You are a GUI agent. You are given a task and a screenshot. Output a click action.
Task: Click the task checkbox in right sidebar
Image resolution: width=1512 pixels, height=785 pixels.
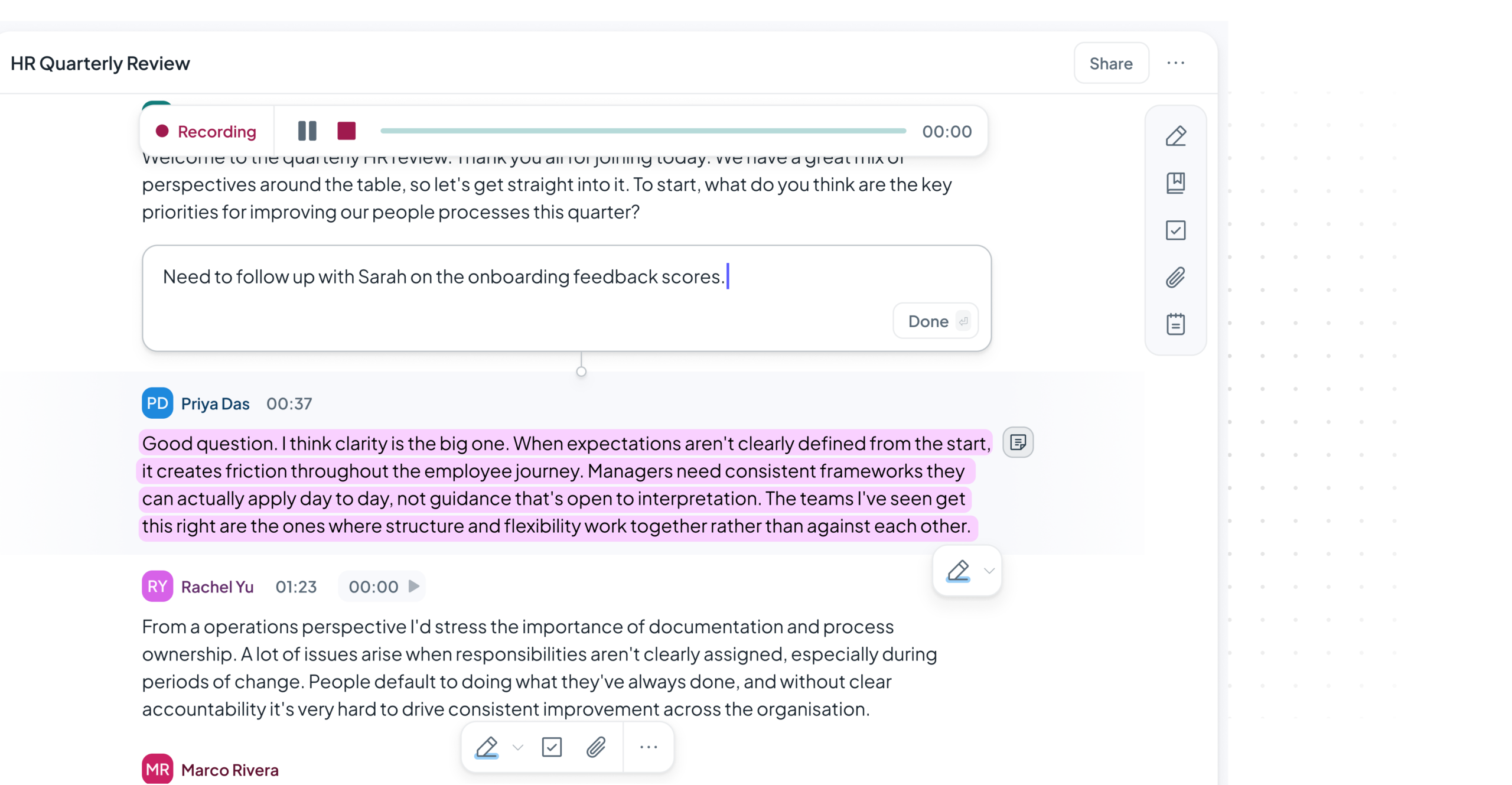point(1175,230)
